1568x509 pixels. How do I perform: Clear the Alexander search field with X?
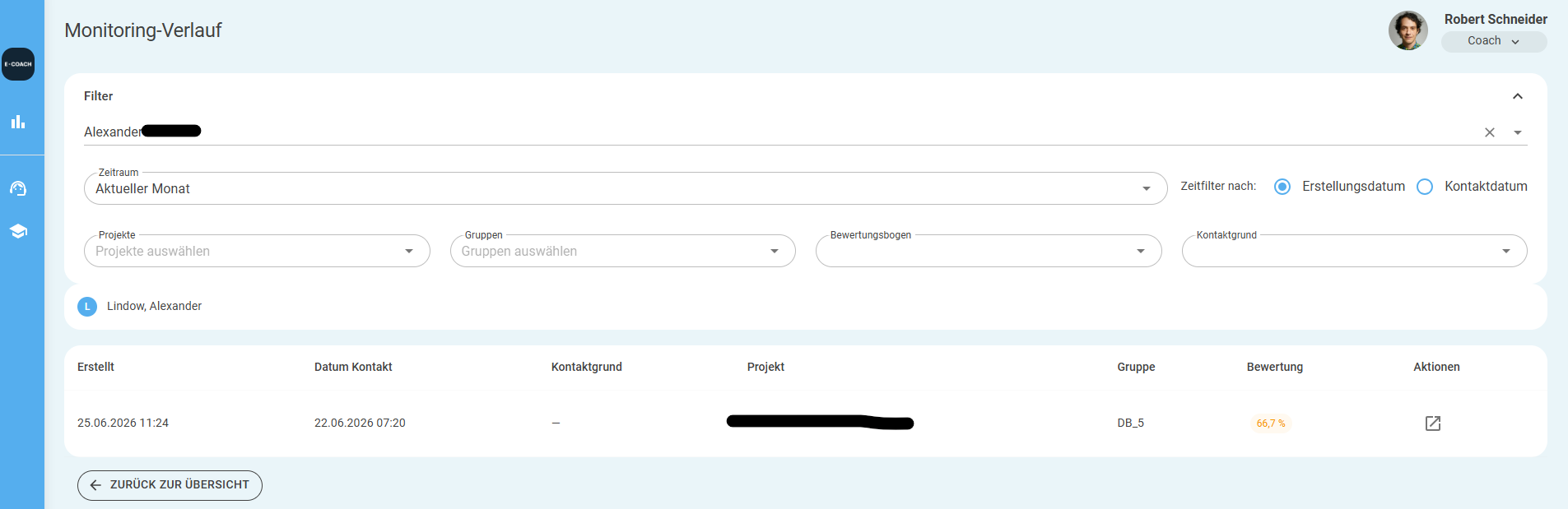click(1490, 132)
